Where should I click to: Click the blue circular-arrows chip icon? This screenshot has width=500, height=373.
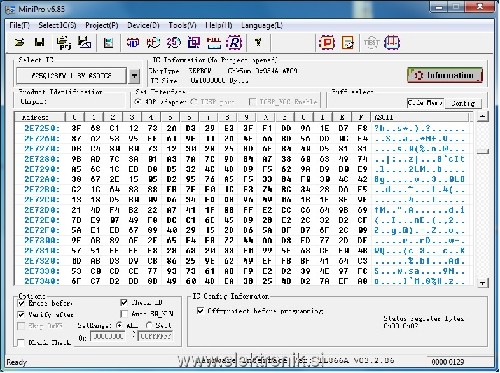(x=174, y=43)
